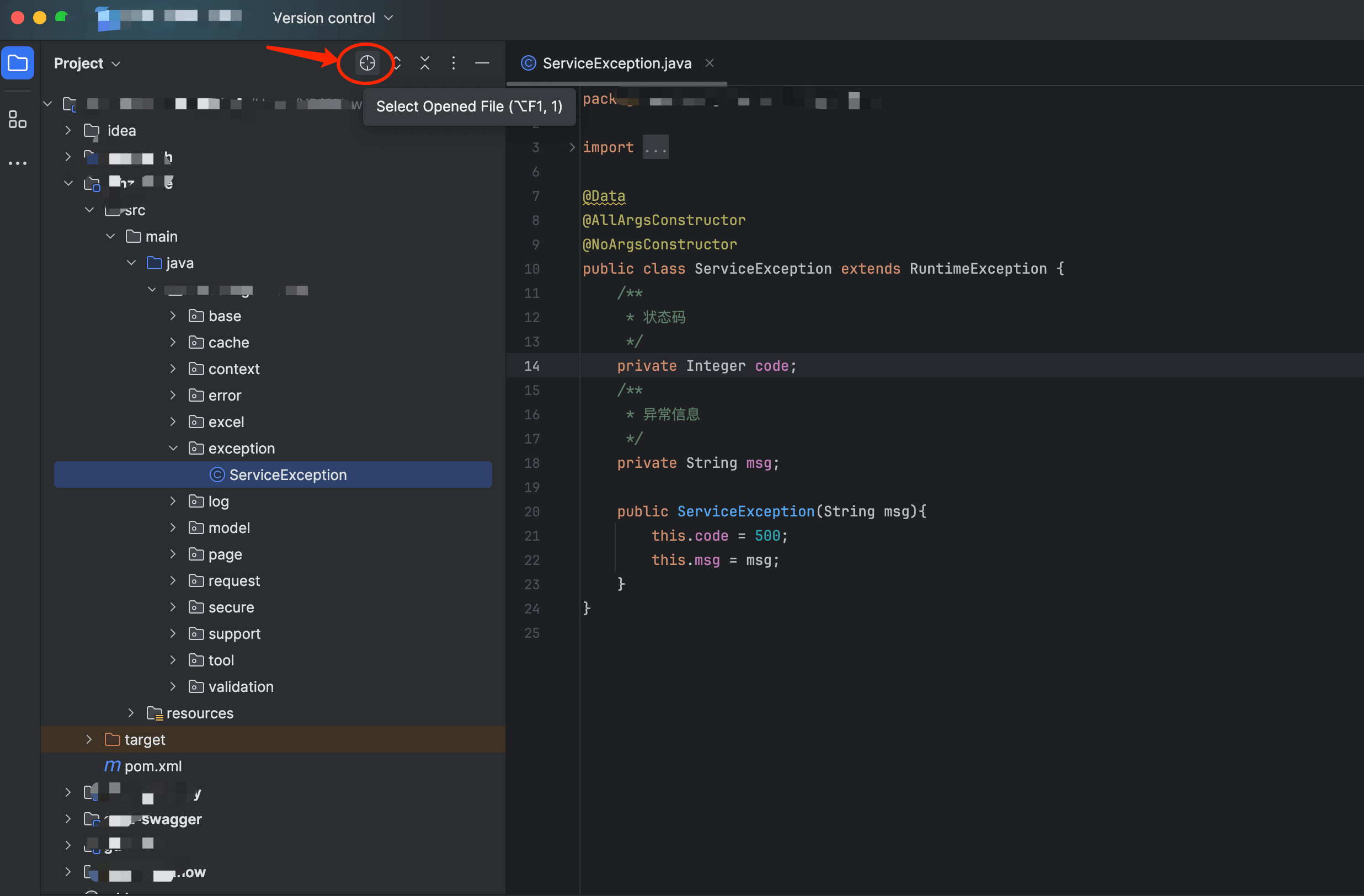Click msg field declaration on line 18
The image size is (1364, 896).
pos(758,463)
